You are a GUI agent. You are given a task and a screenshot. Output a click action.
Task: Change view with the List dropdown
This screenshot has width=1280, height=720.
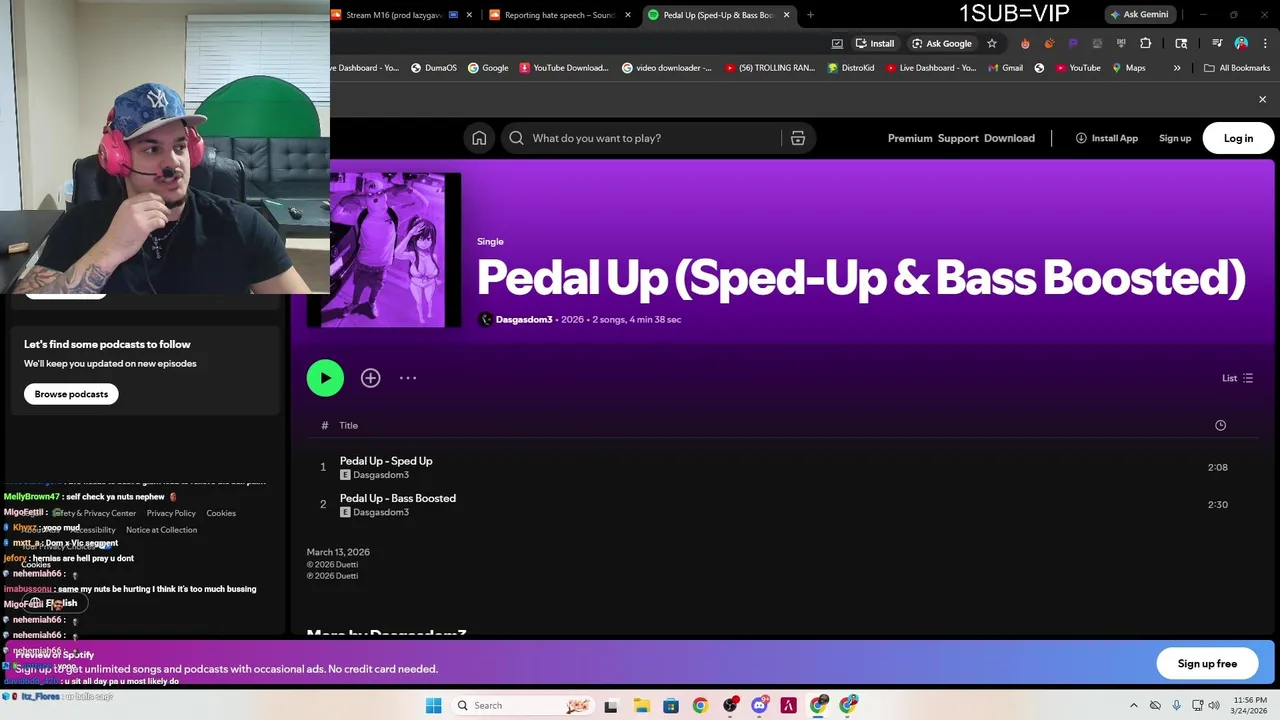tap(1237, 378)
